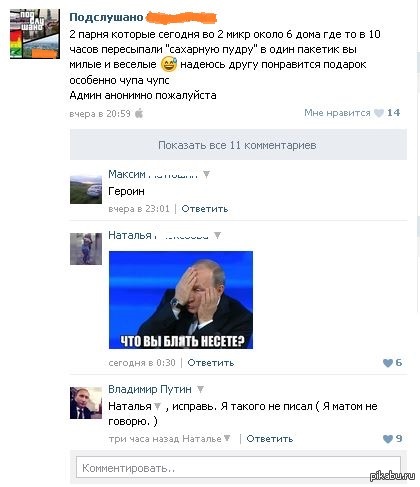Like Наталья's comment via heart with 6
420x487 pixels.
388,363
